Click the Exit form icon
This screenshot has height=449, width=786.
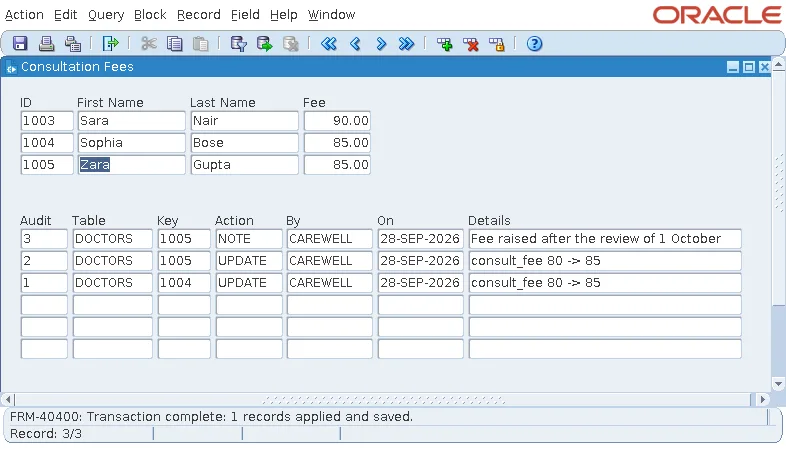[x=110, y=44]
